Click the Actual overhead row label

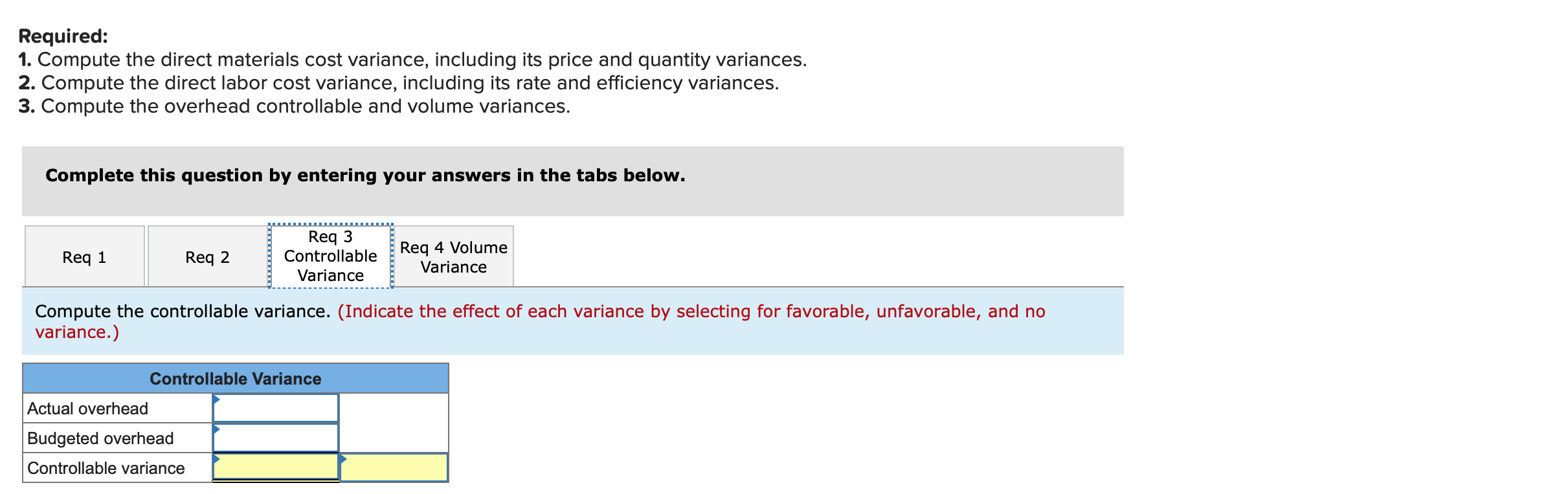pyautogui.click(x=87, y=408)
